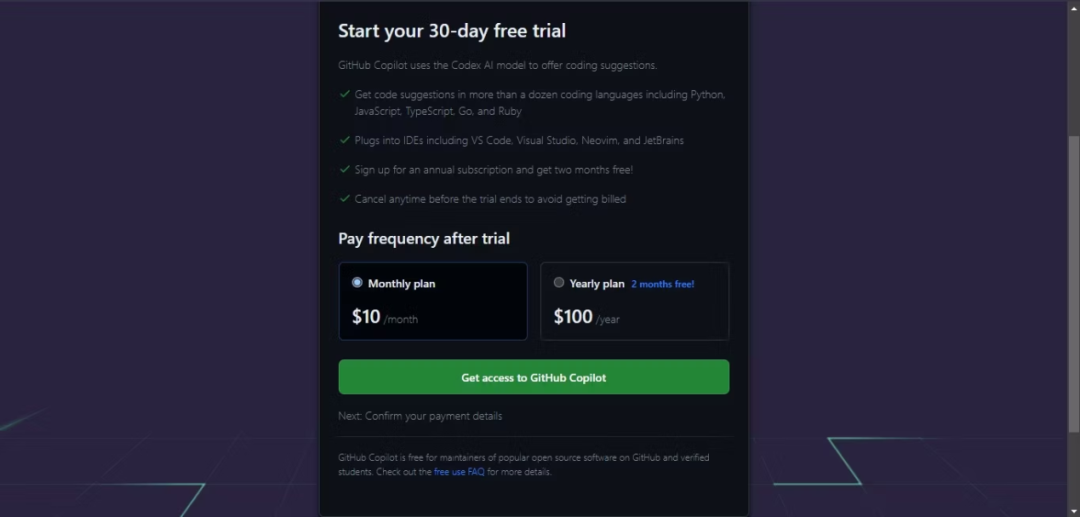Click the $100 /year price

click(x=587, y=317)
